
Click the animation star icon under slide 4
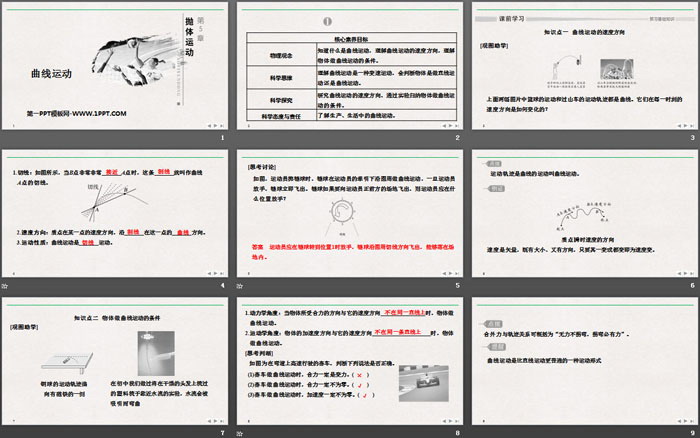pos(5,286)
